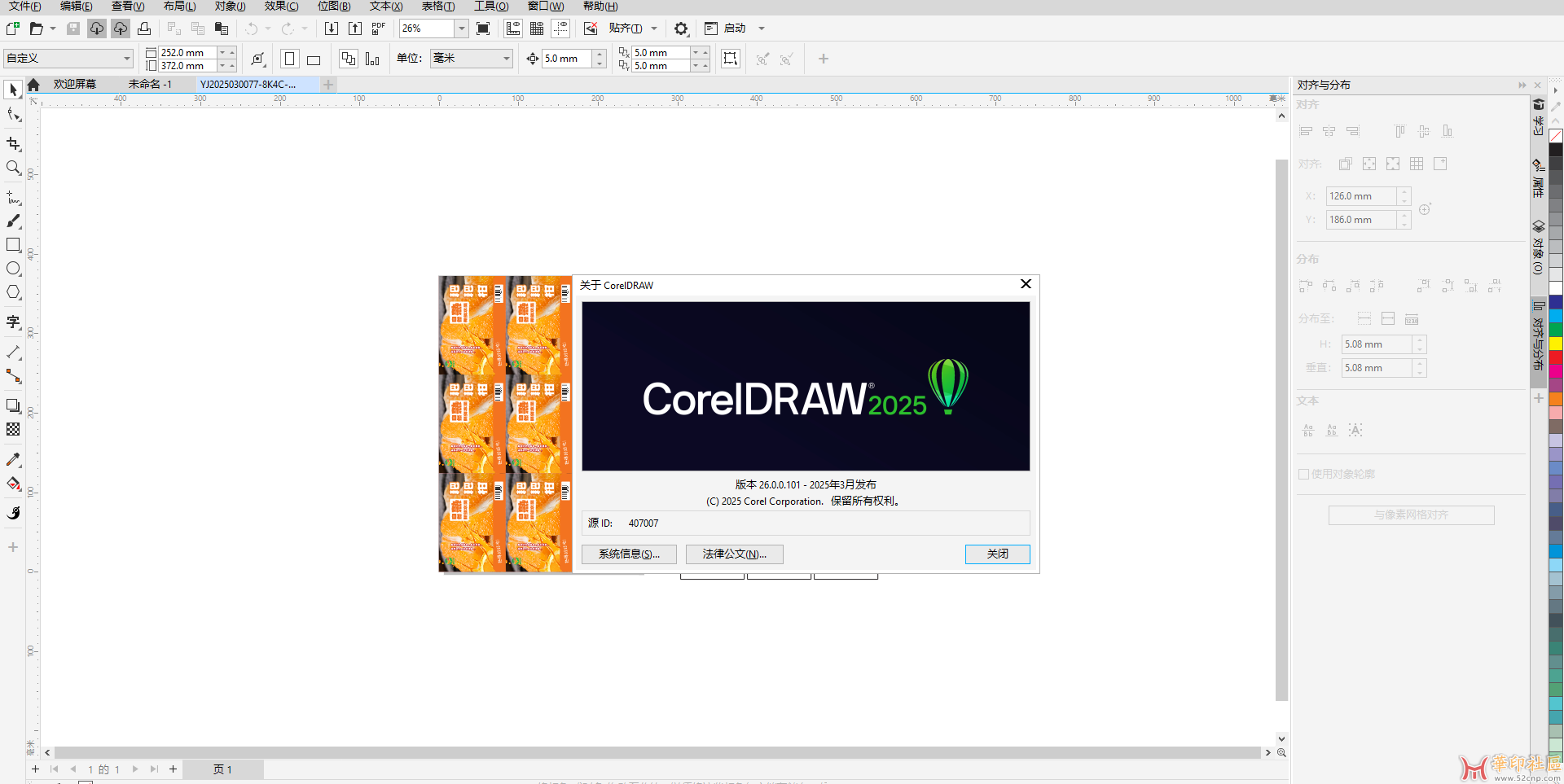Click zoom icon at horizontal scrollbar end
This screenshot has height=784, width=1564.
pos(1281,752)
